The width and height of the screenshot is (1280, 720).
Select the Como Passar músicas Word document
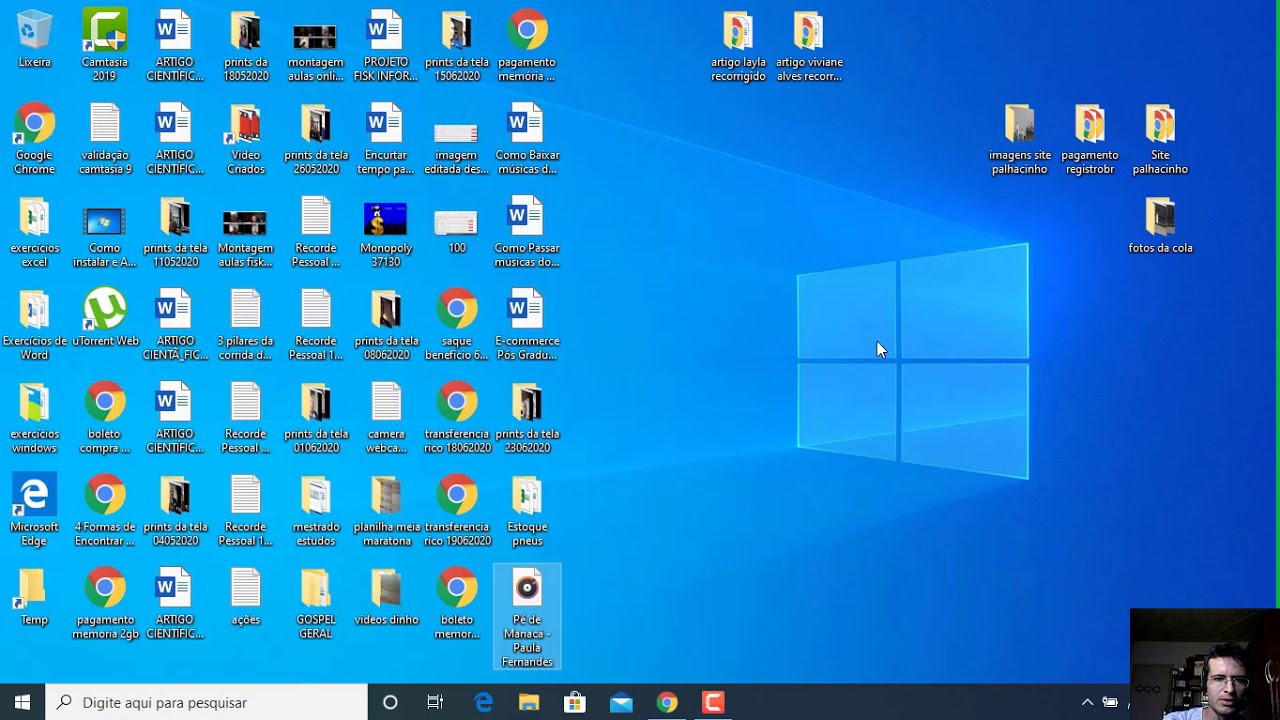527,232
